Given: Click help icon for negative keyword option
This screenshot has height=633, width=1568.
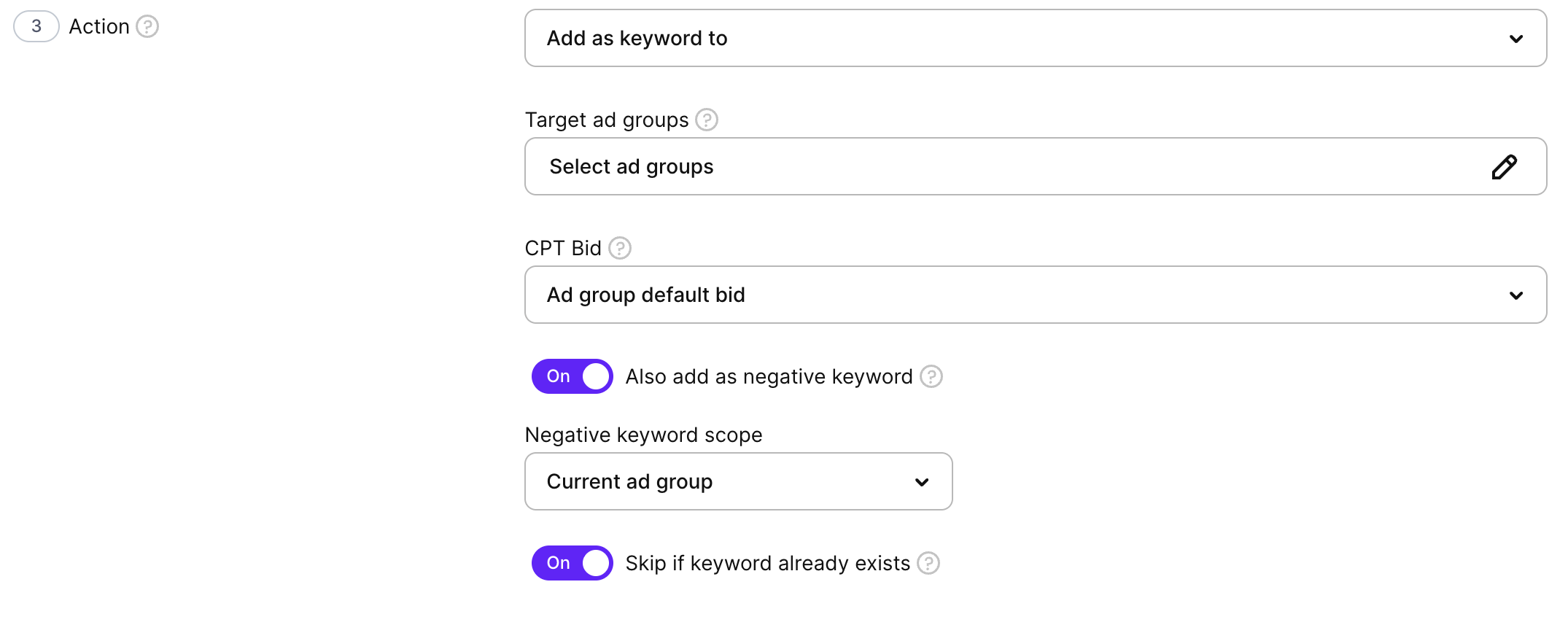Looking at the screenshot, I should [x=931, y=377].
